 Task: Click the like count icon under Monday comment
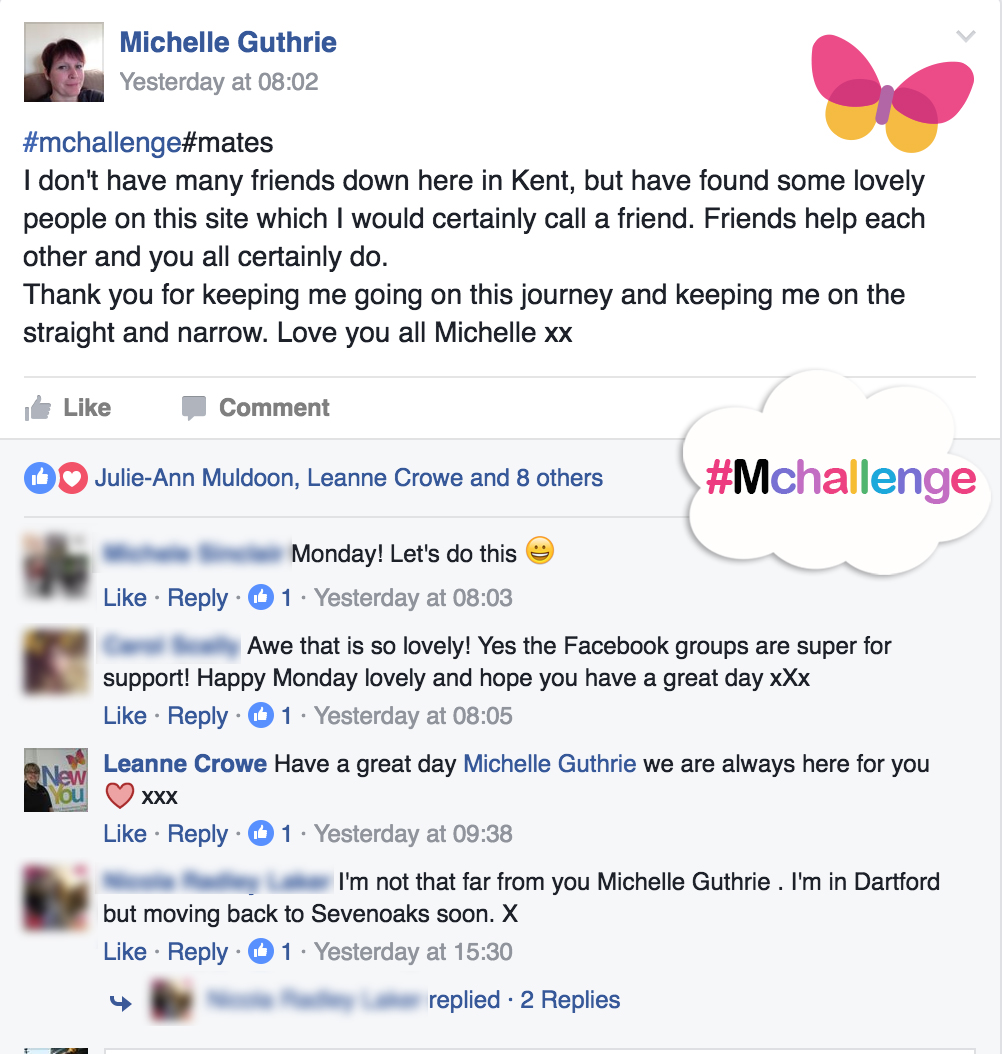[261, 597]
